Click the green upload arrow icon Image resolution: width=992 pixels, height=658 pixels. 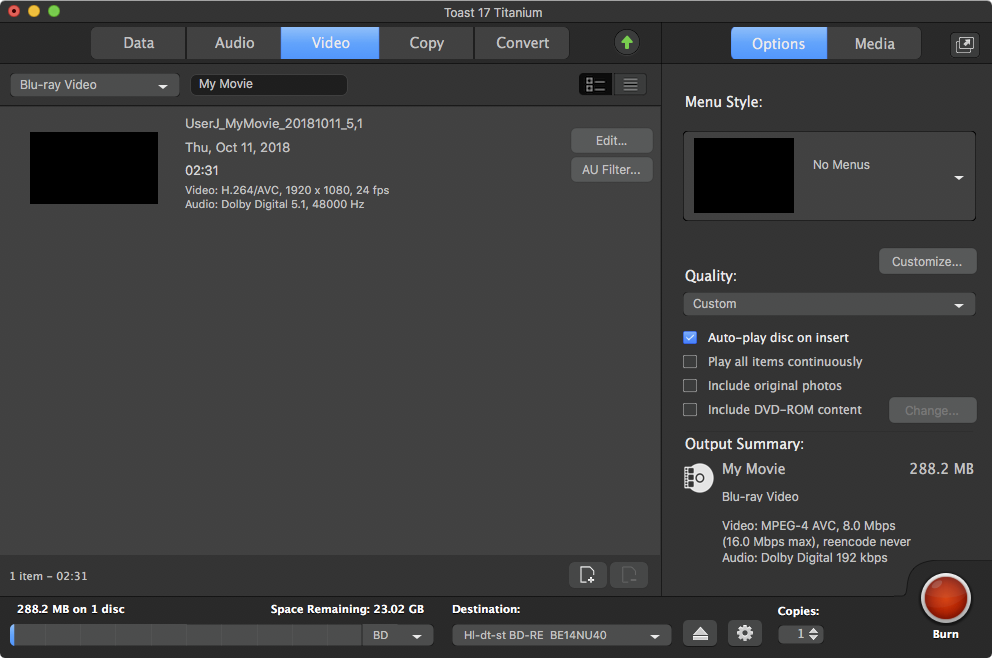click(x=626, y=42)
